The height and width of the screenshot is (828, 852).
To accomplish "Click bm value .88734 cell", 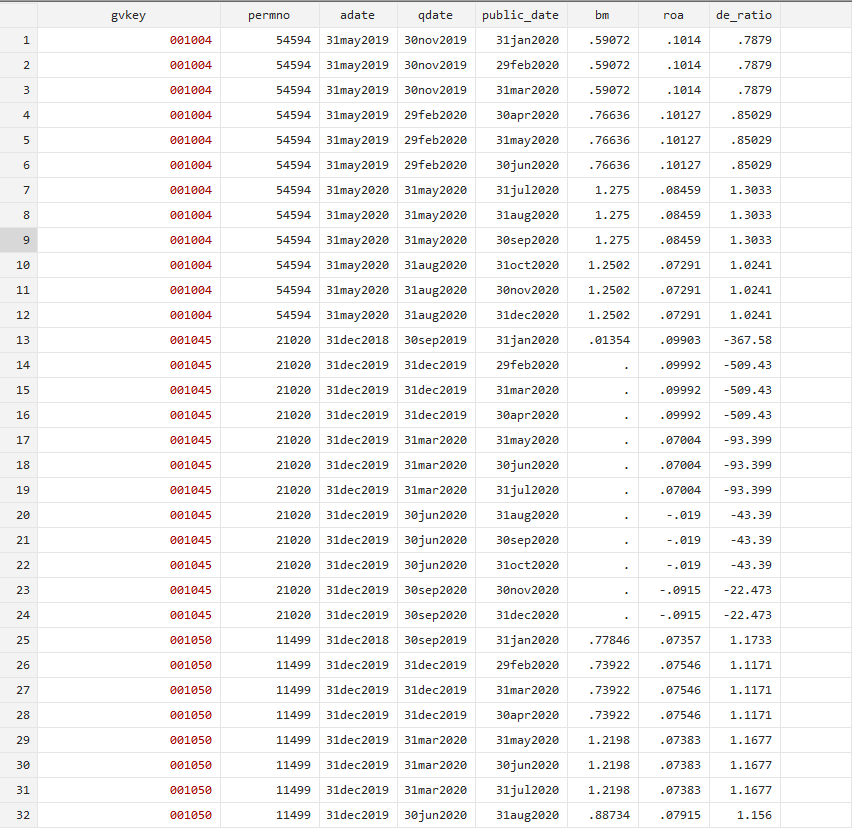I will point(603,815).
